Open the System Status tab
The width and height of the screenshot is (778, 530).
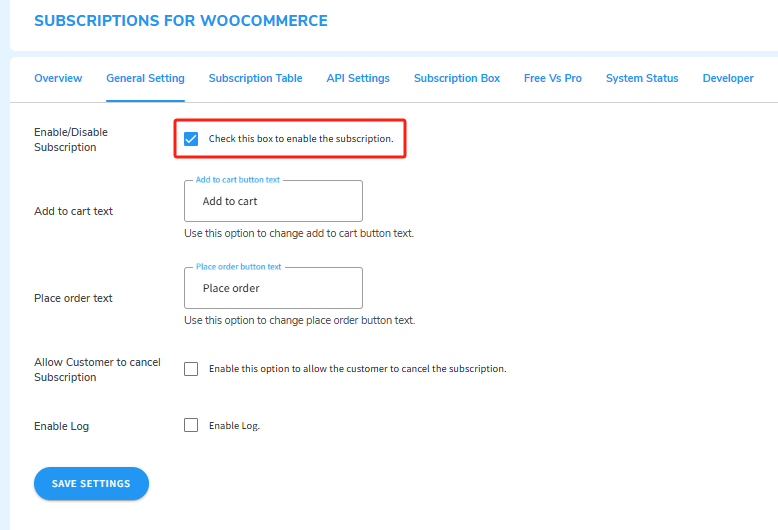coord(642,78)
